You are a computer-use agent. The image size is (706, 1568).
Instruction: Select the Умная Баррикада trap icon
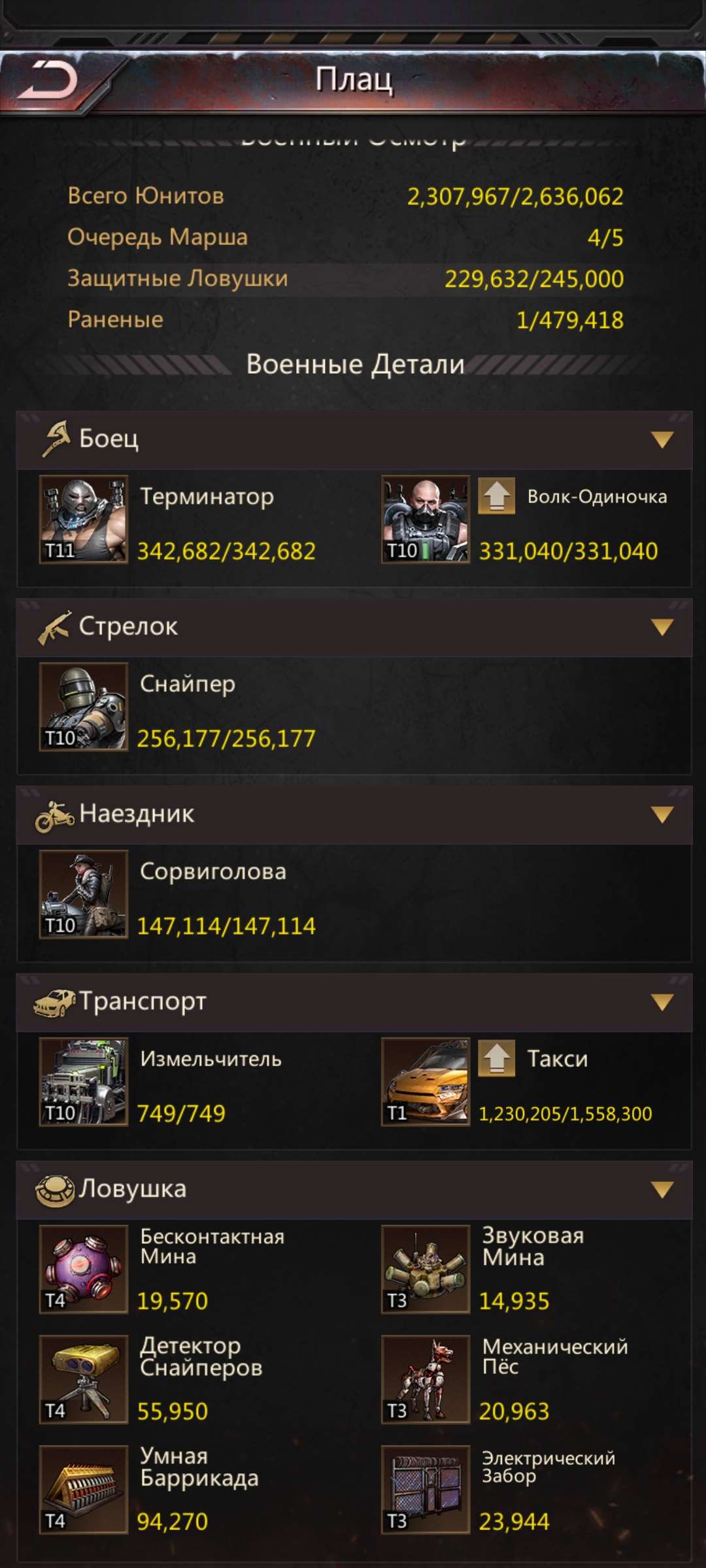point(84,1490)
